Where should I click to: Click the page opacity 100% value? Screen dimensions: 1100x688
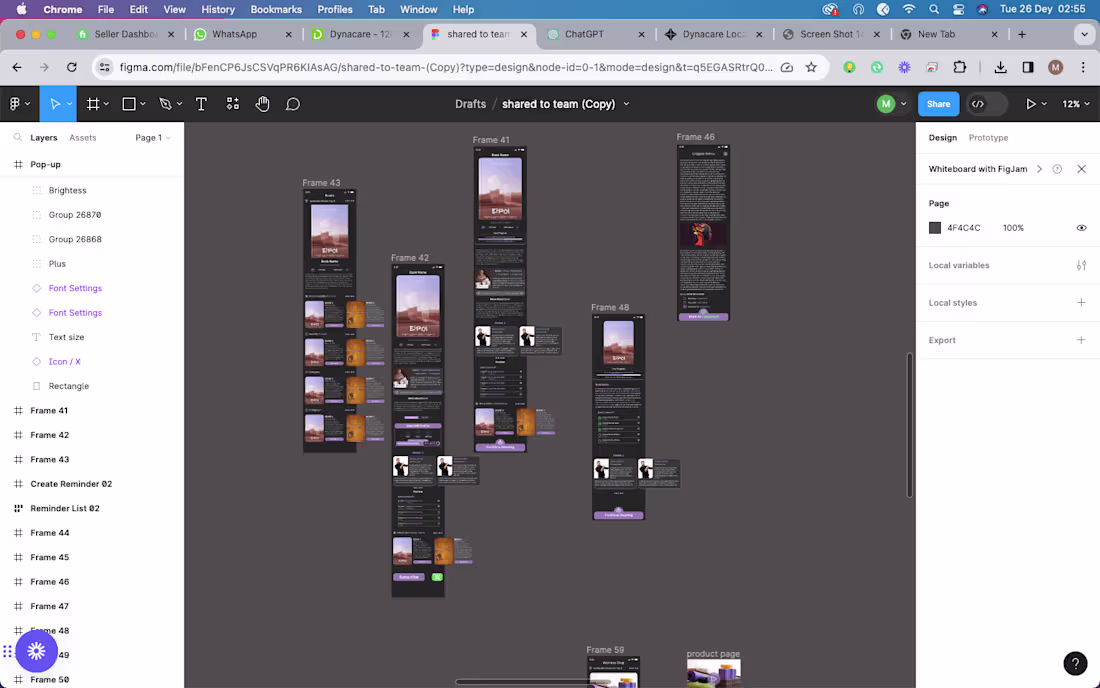pos(1013,228)
